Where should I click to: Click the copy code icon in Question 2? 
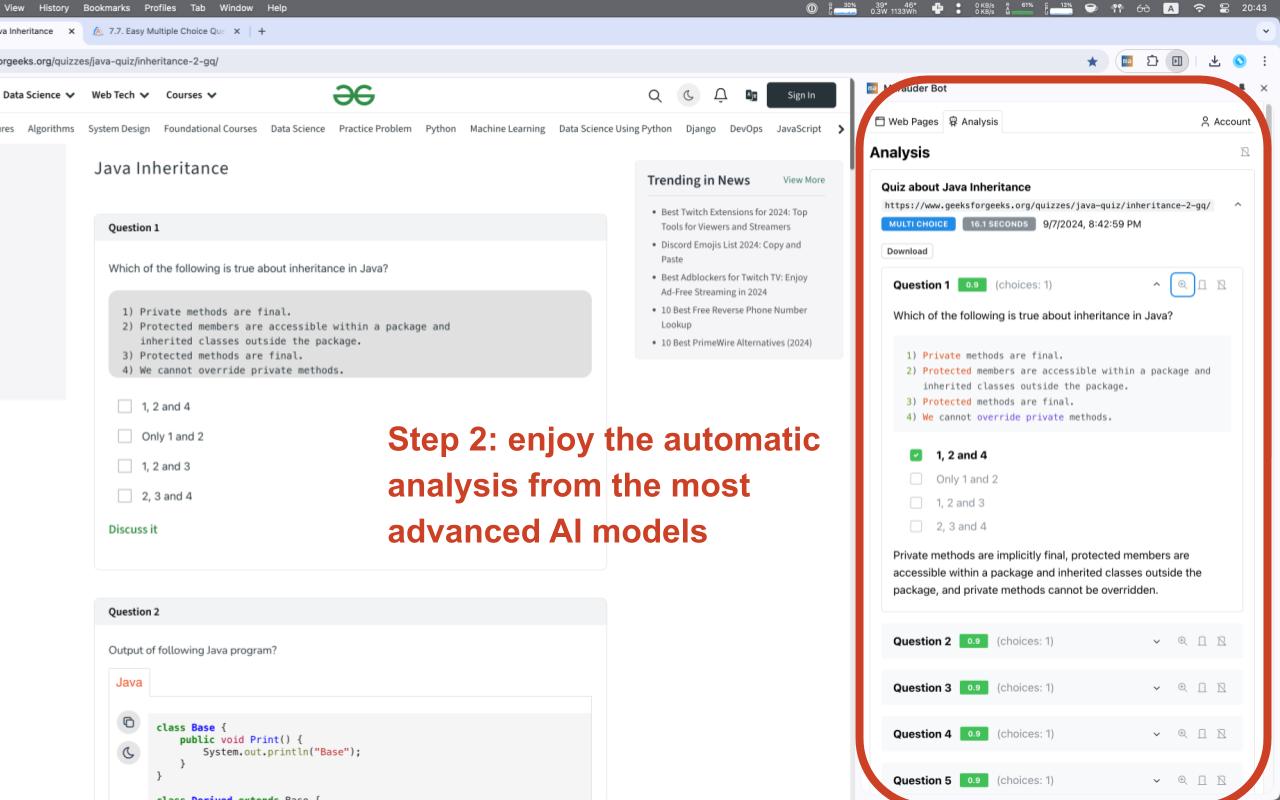(128, 722)
